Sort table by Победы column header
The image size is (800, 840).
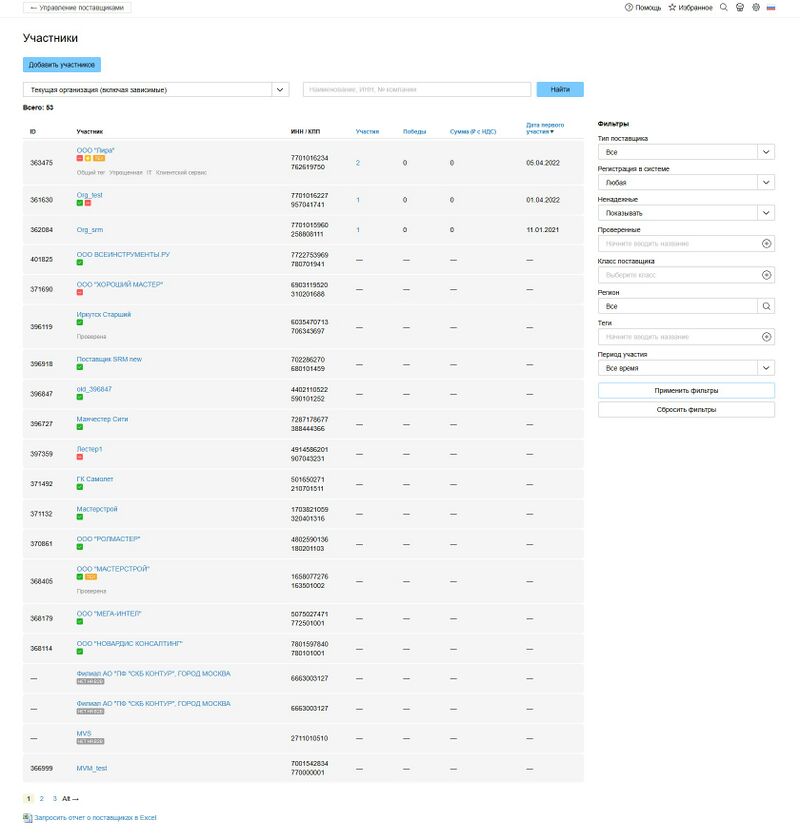(x=414, y=132)
